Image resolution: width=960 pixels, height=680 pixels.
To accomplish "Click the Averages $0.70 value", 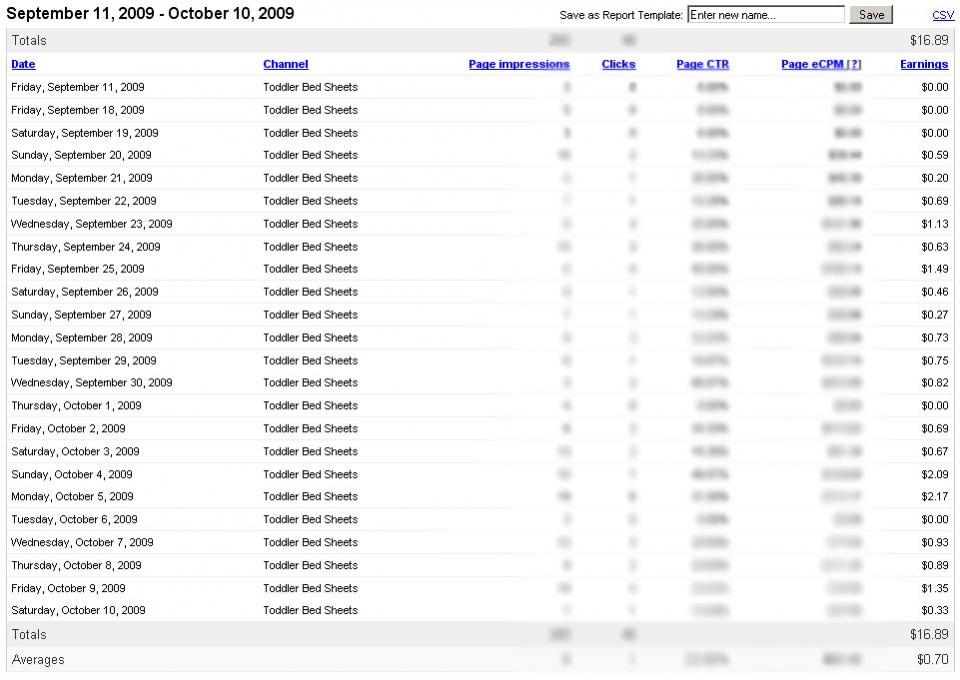I will pos(932,660).
